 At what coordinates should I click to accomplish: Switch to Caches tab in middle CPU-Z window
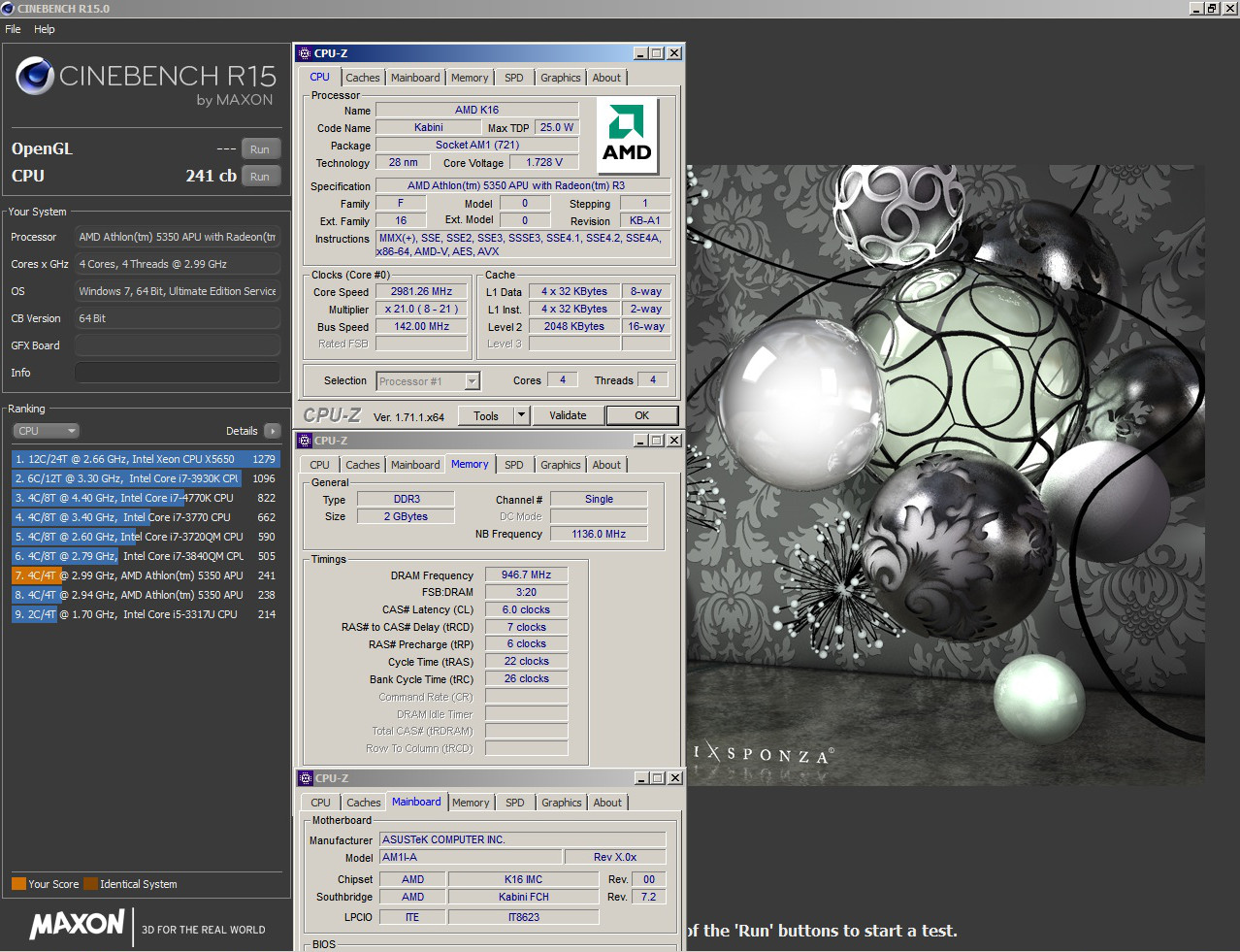(363, 465)
